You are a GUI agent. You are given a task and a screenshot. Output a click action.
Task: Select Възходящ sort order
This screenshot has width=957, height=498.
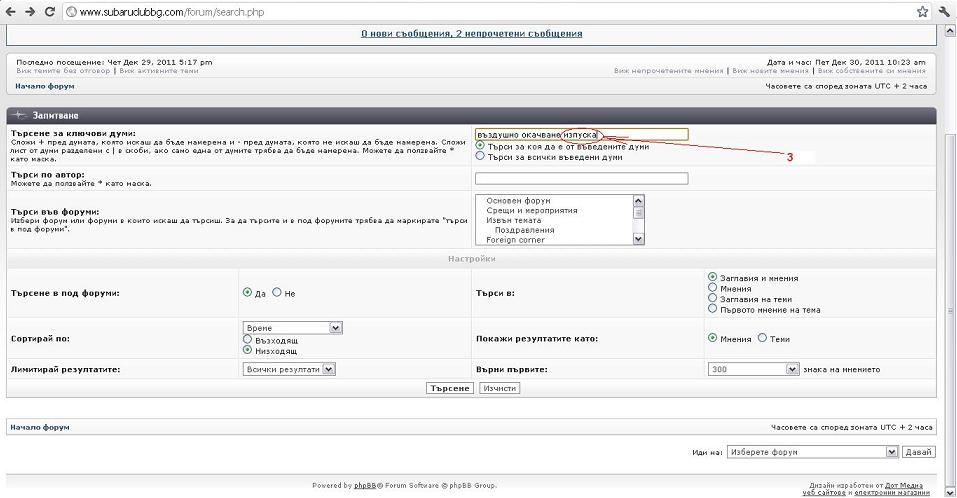[247, 339]
